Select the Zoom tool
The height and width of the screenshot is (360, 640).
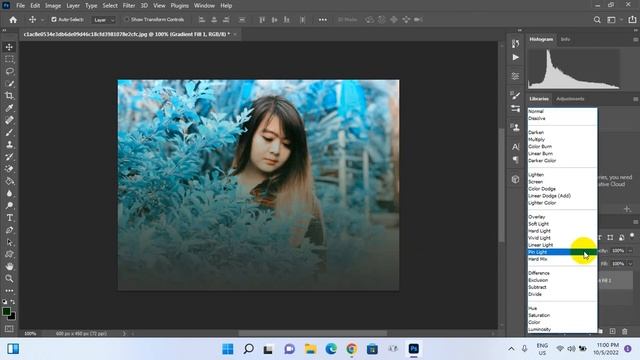tap(9, 279)
